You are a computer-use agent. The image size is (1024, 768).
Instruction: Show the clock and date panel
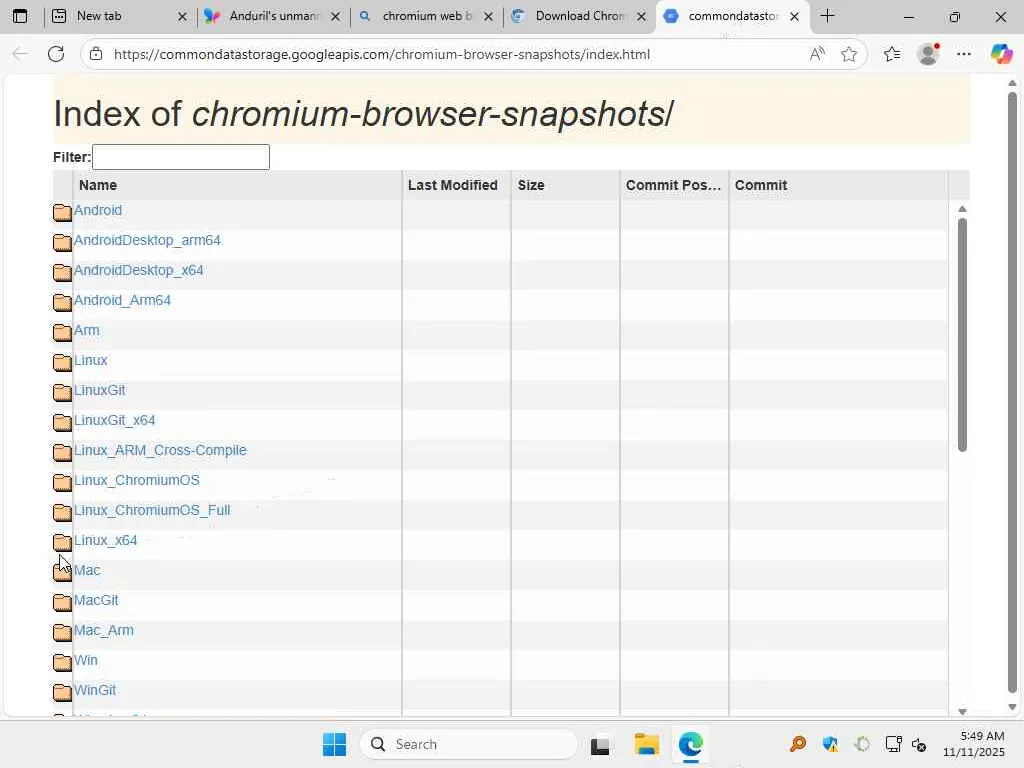tap(974, 744)
